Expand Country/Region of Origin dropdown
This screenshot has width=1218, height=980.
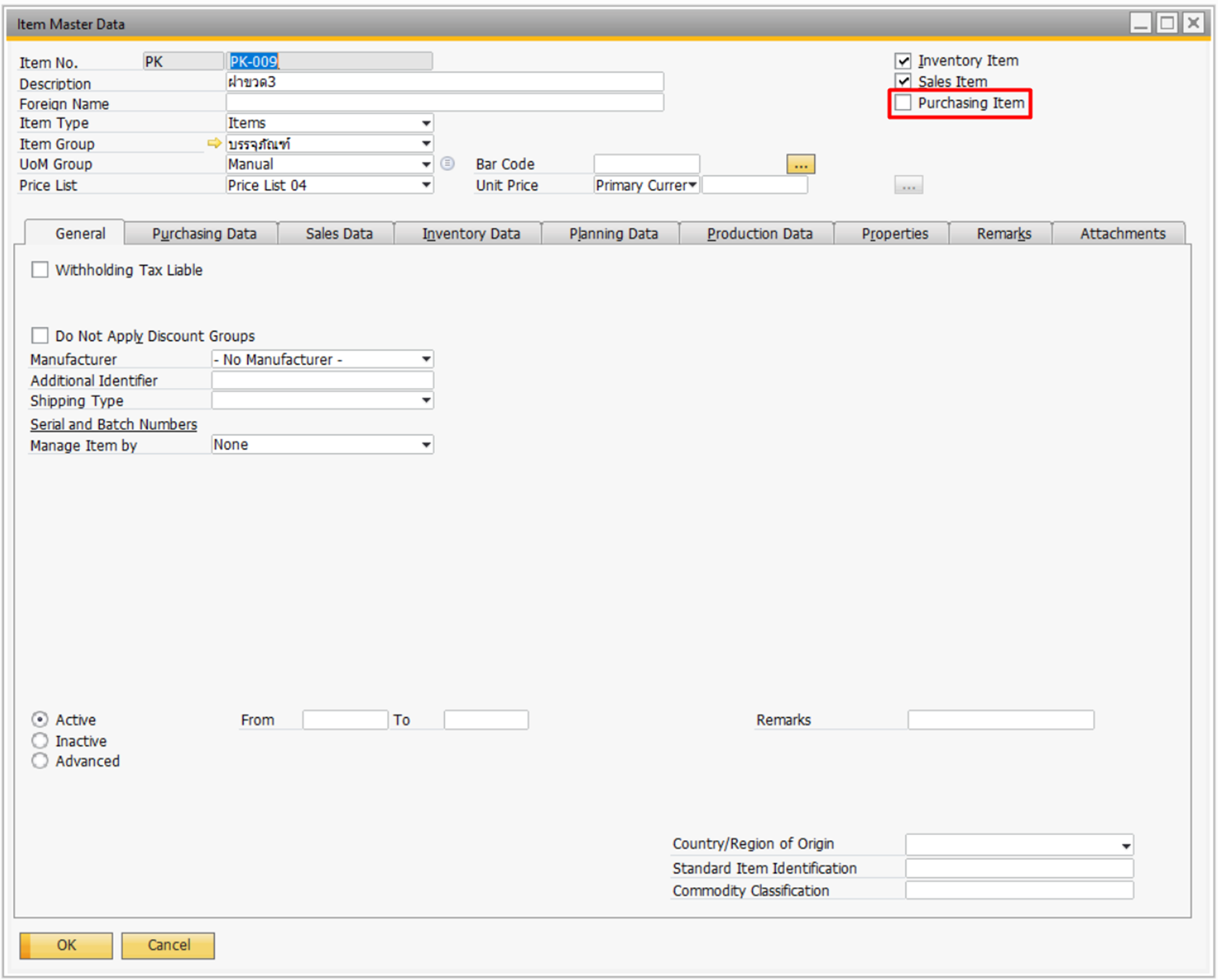point(1126,845)
